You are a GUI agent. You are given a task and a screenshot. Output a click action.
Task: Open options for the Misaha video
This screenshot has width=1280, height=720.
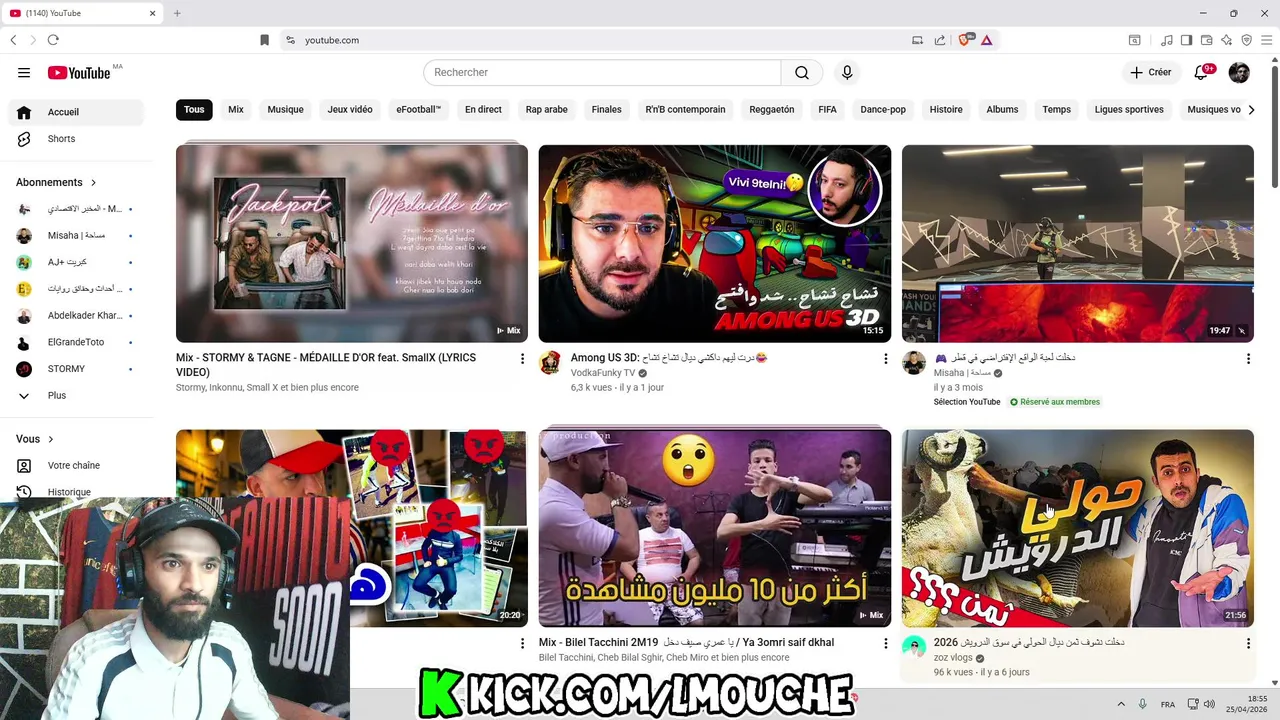1248,358
